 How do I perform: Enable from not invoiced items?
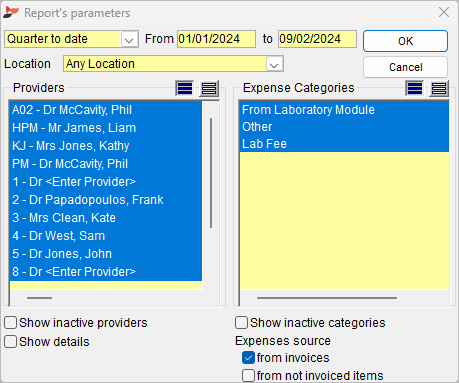pos(248,375)
